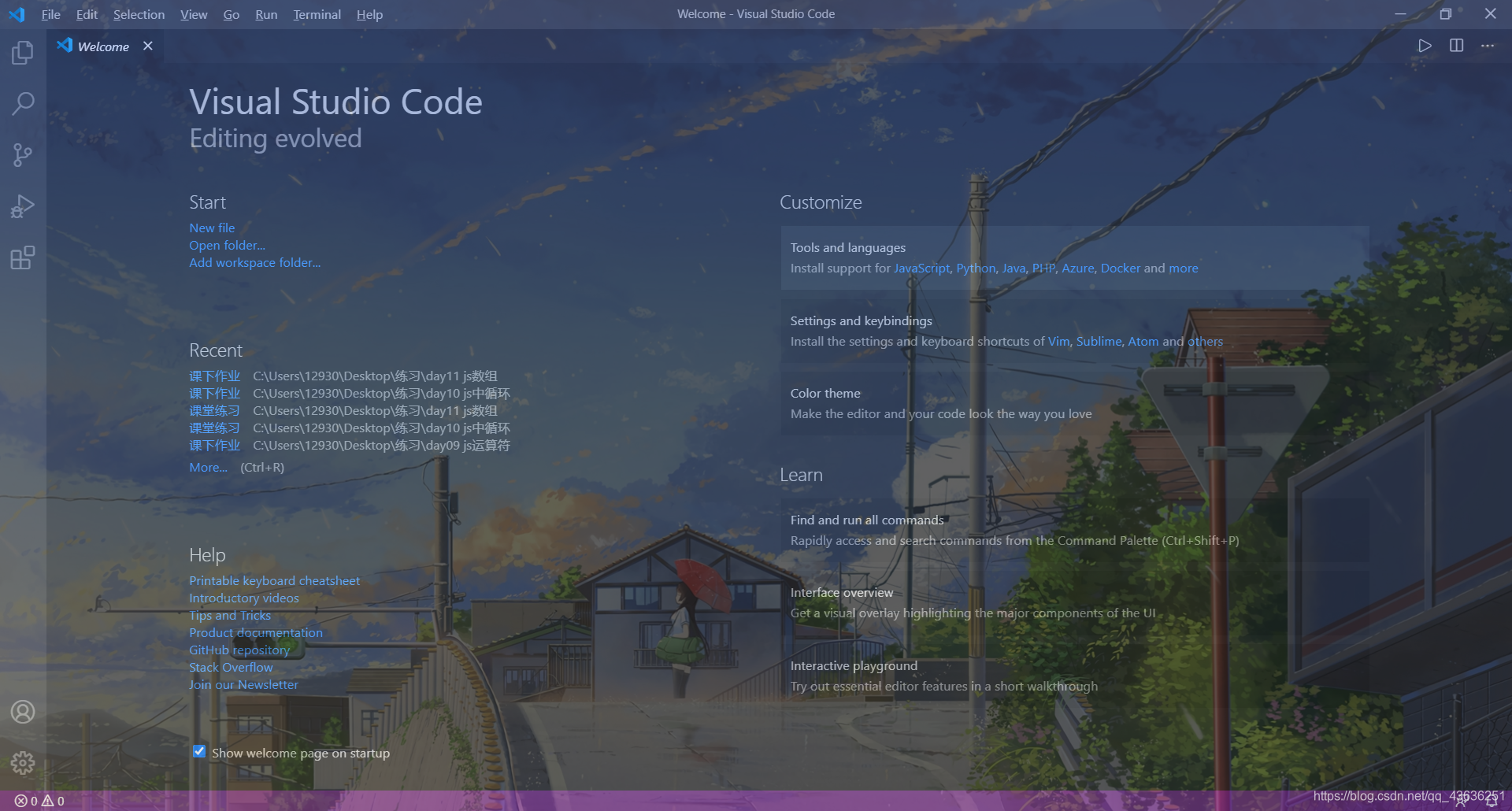
Task: Install Atom keybindings link
Action: click(1143, 341)
